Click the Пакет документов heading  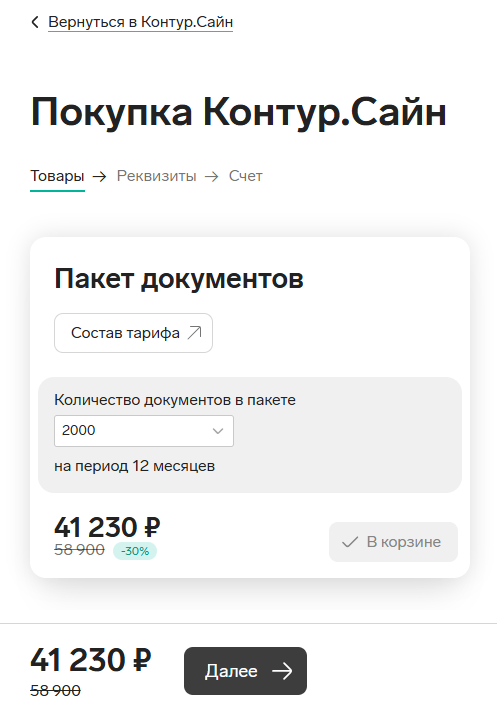tap(179, 279)
